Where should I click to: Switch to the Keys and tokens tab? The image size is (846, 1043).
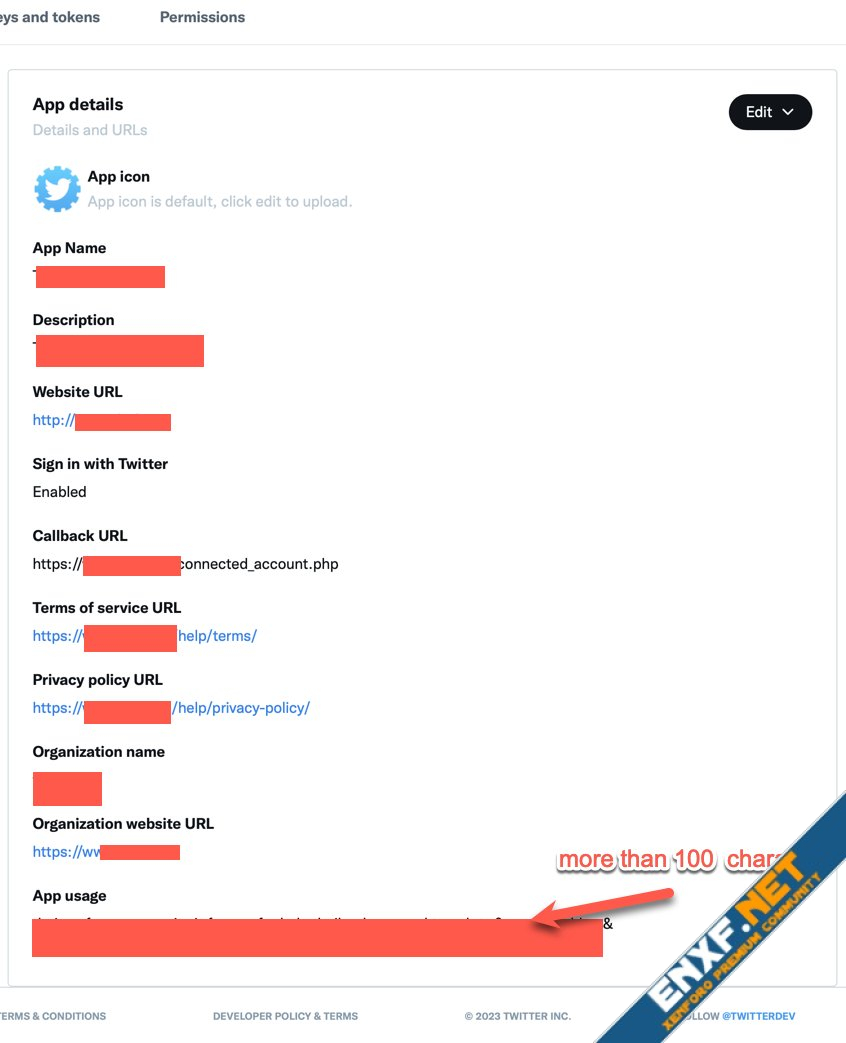50,17
